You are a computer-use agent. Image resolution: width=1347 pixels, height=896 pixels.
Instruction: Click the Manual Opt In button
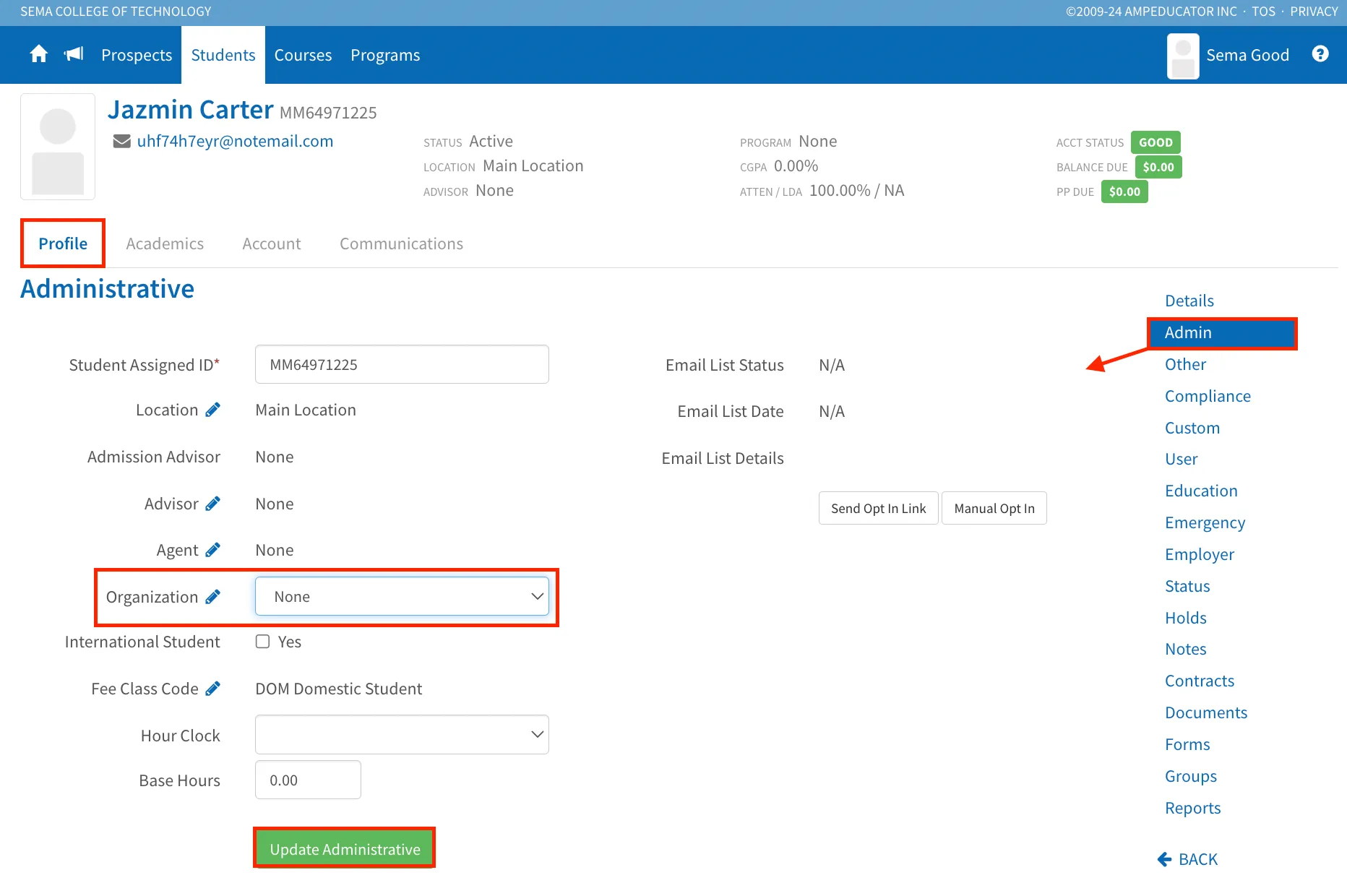tap(994, 508)
